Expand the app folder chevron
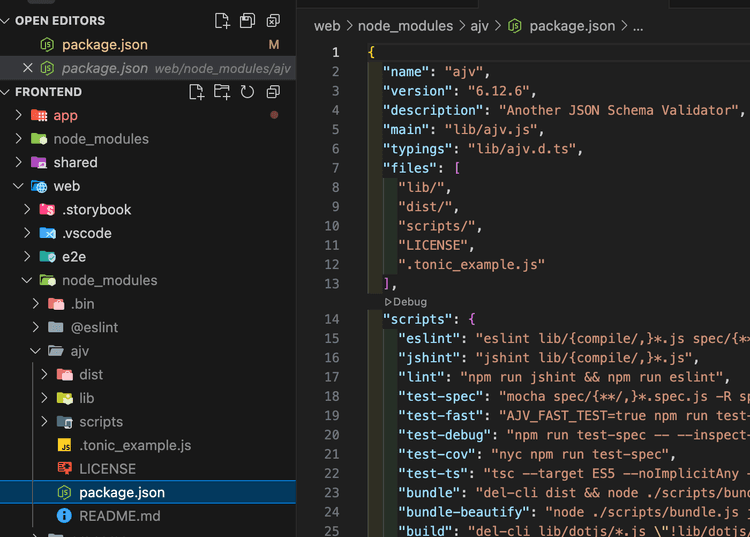Image resolution: width=750 pixels, height=537 pixels. [18, 115]
